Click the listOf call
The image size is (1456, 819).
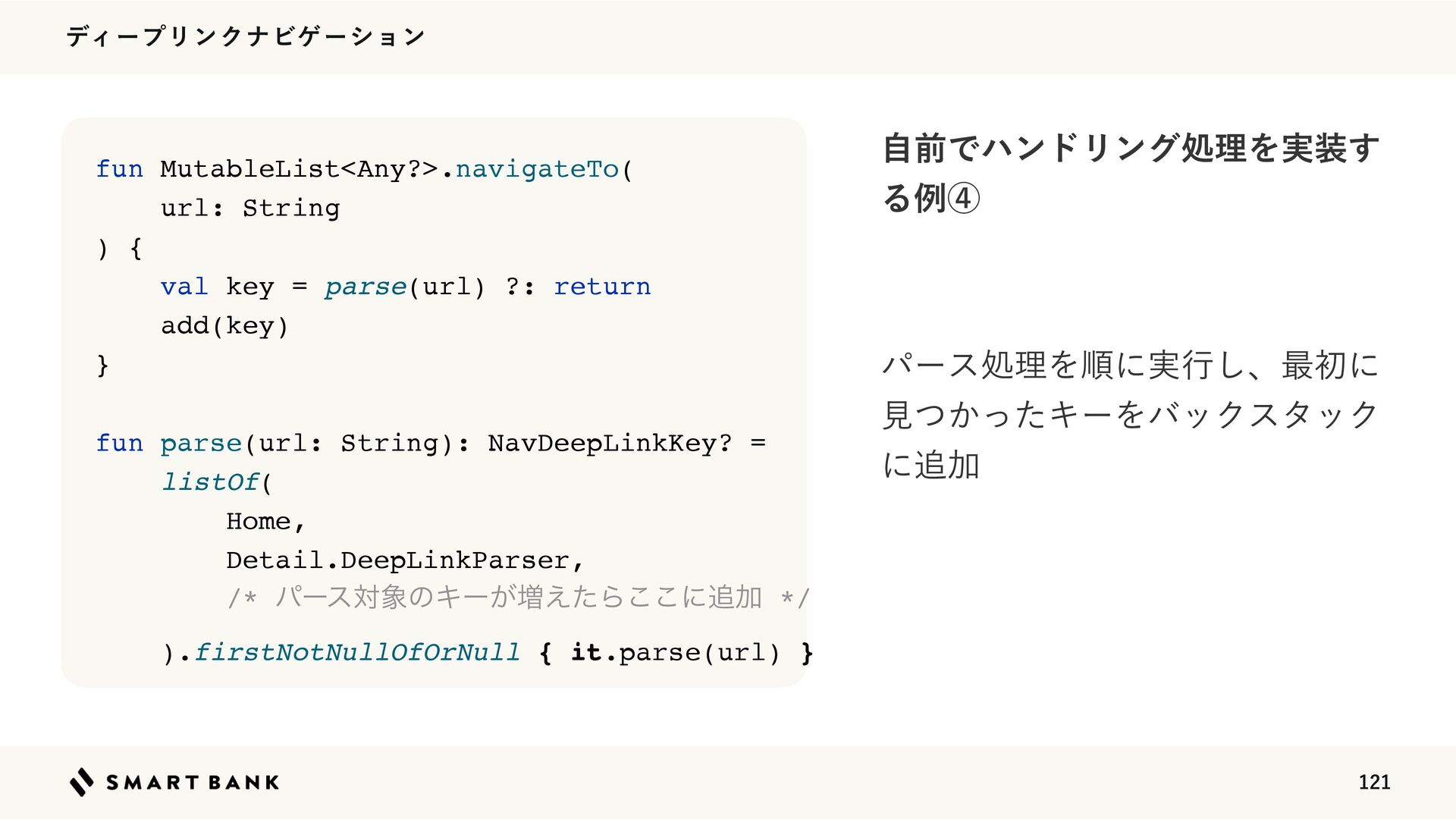pyautogui.click(x=210, y=482)
